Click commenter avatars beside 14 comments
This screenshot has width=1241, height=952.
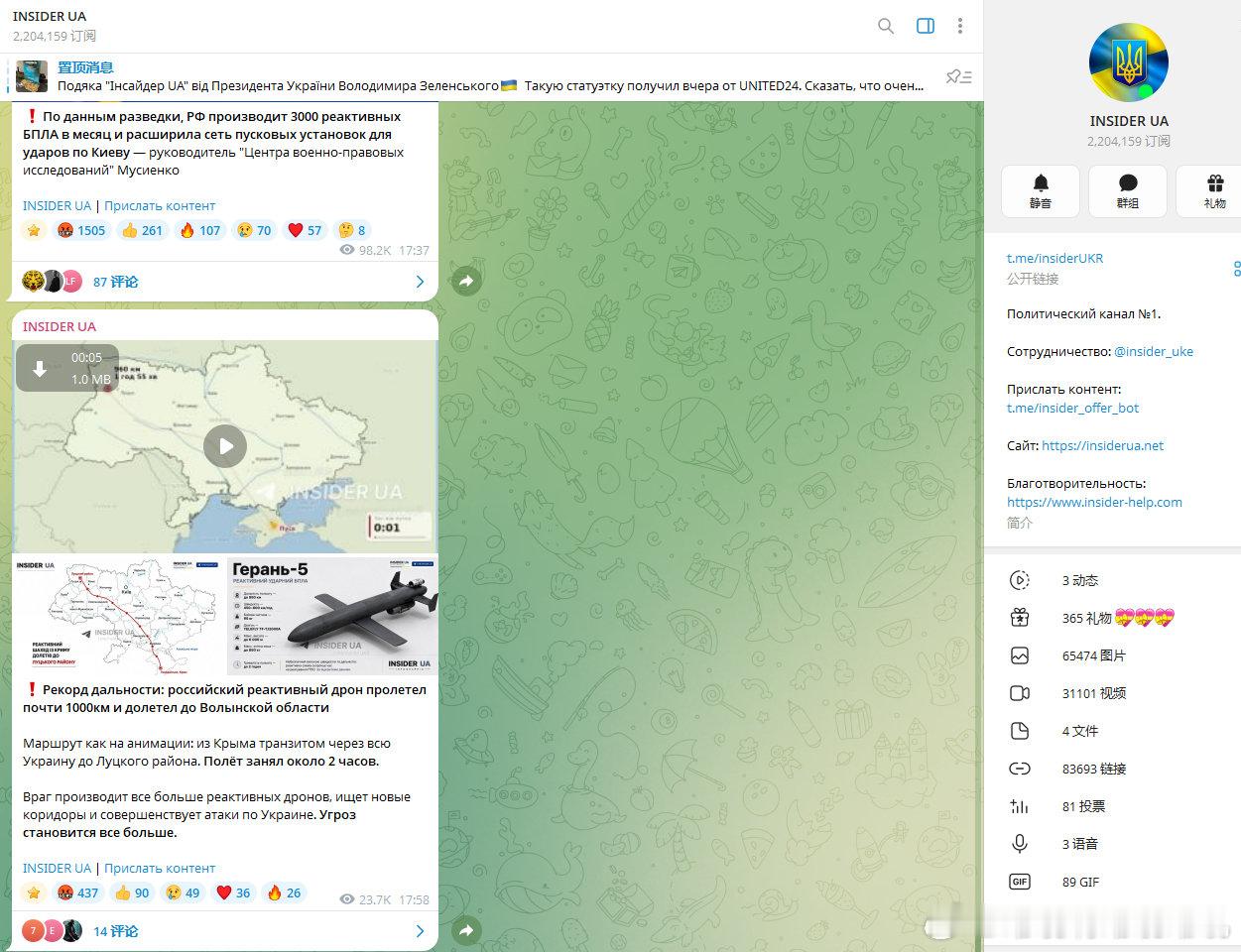pos(52,931)
